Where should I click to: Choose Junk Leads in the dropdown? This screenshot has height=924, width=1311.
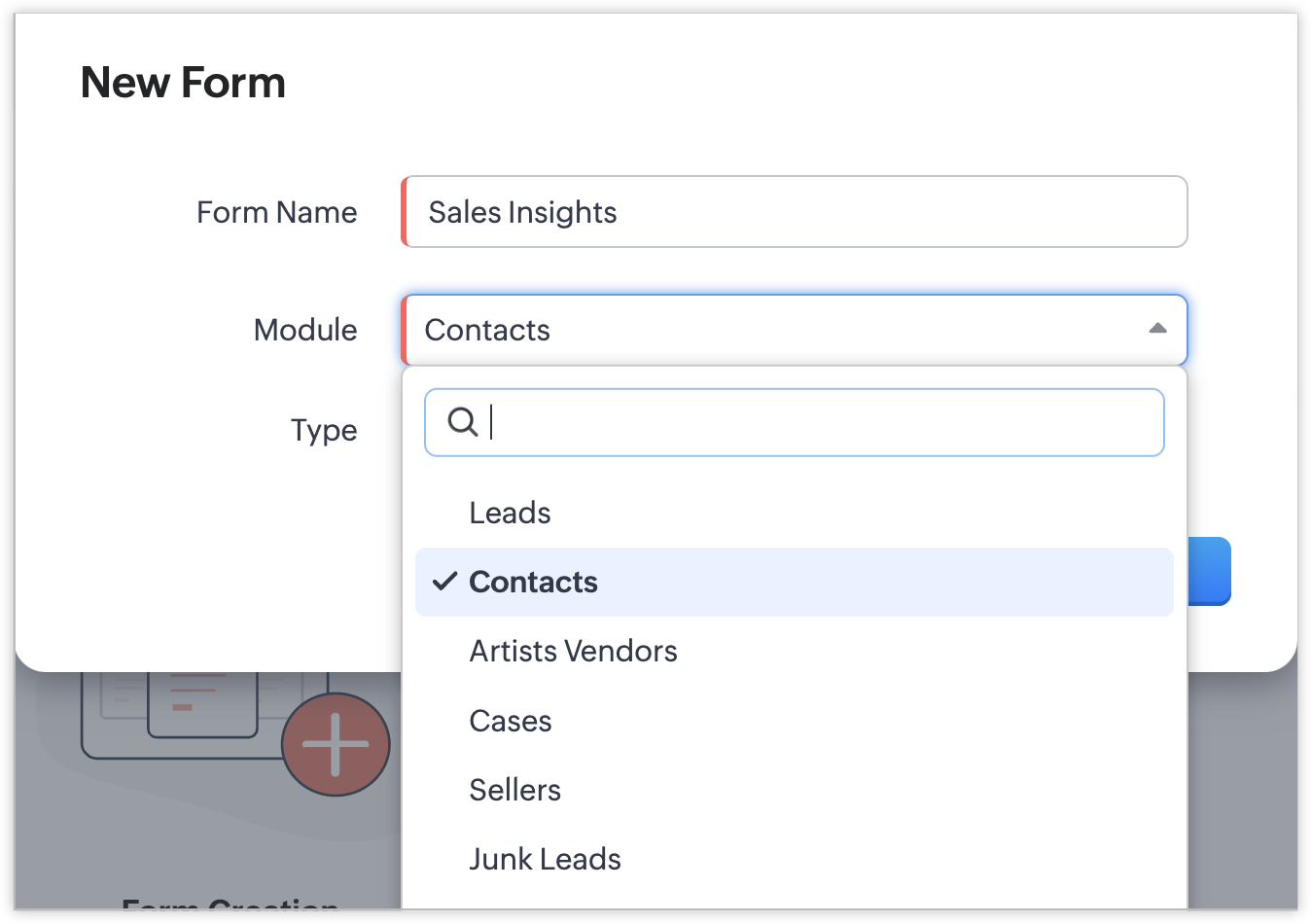[x=545, y=859]
